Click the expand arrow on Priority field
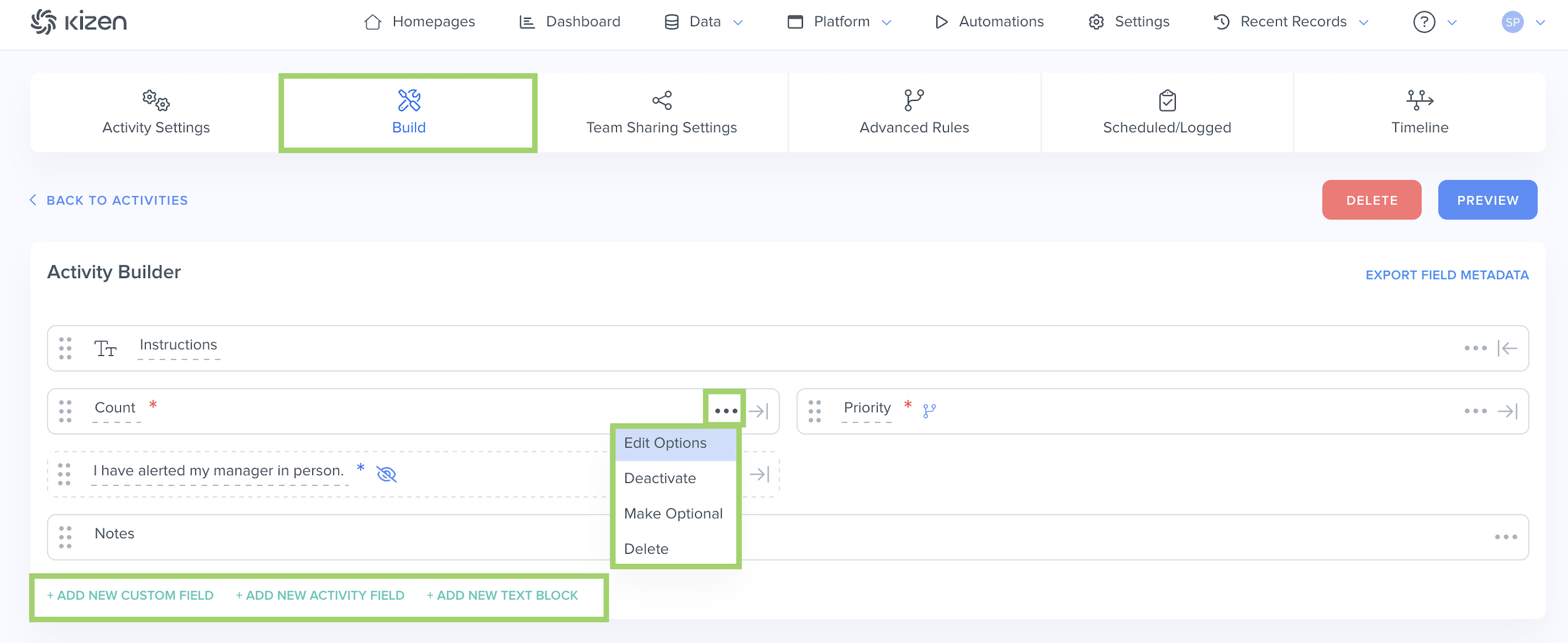Screen dimensions: 1568x643 coord(1507,411)
